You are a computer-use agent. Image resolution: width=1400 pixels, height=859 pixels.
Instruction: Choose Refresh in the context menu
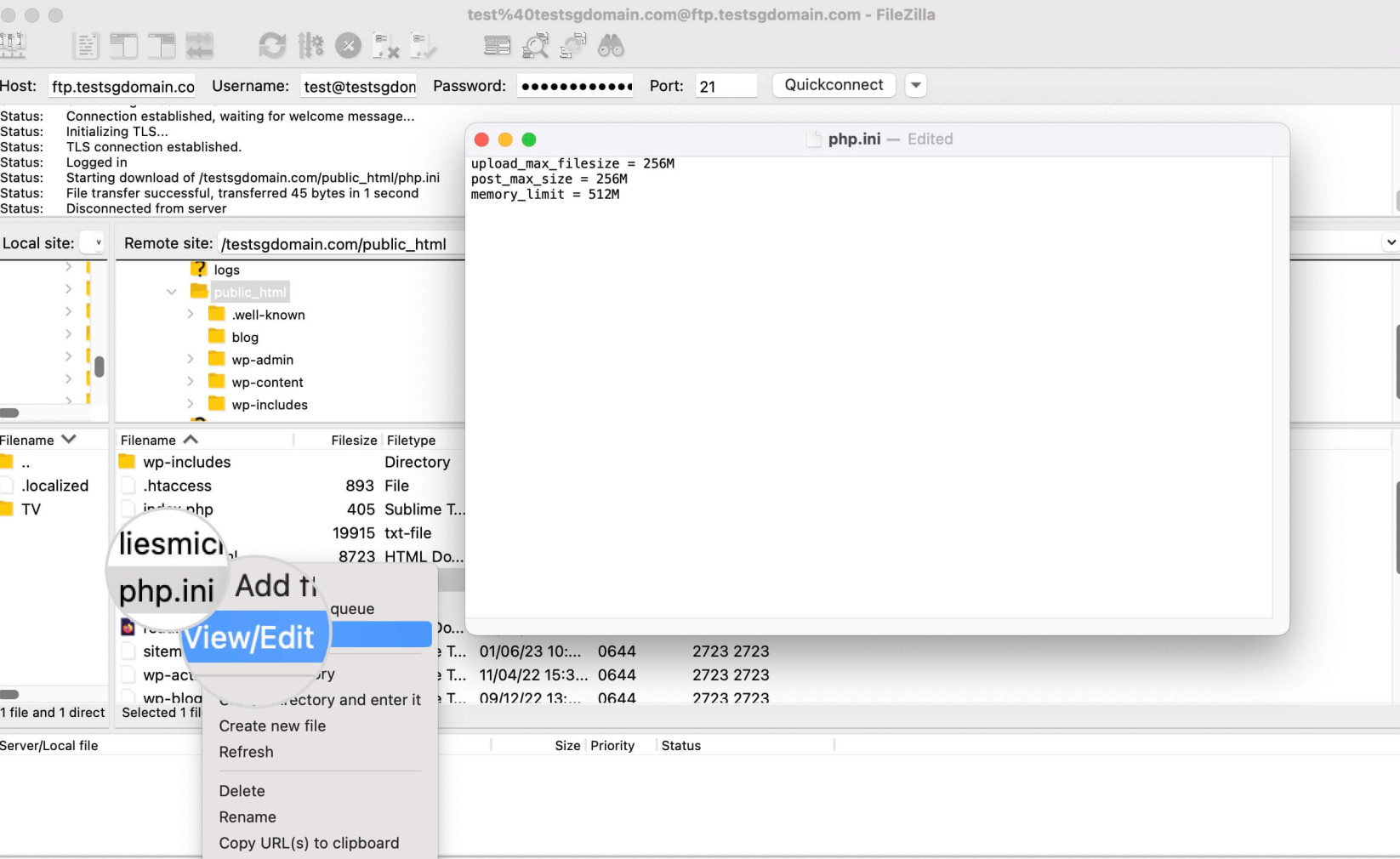[x=246, y=752]
